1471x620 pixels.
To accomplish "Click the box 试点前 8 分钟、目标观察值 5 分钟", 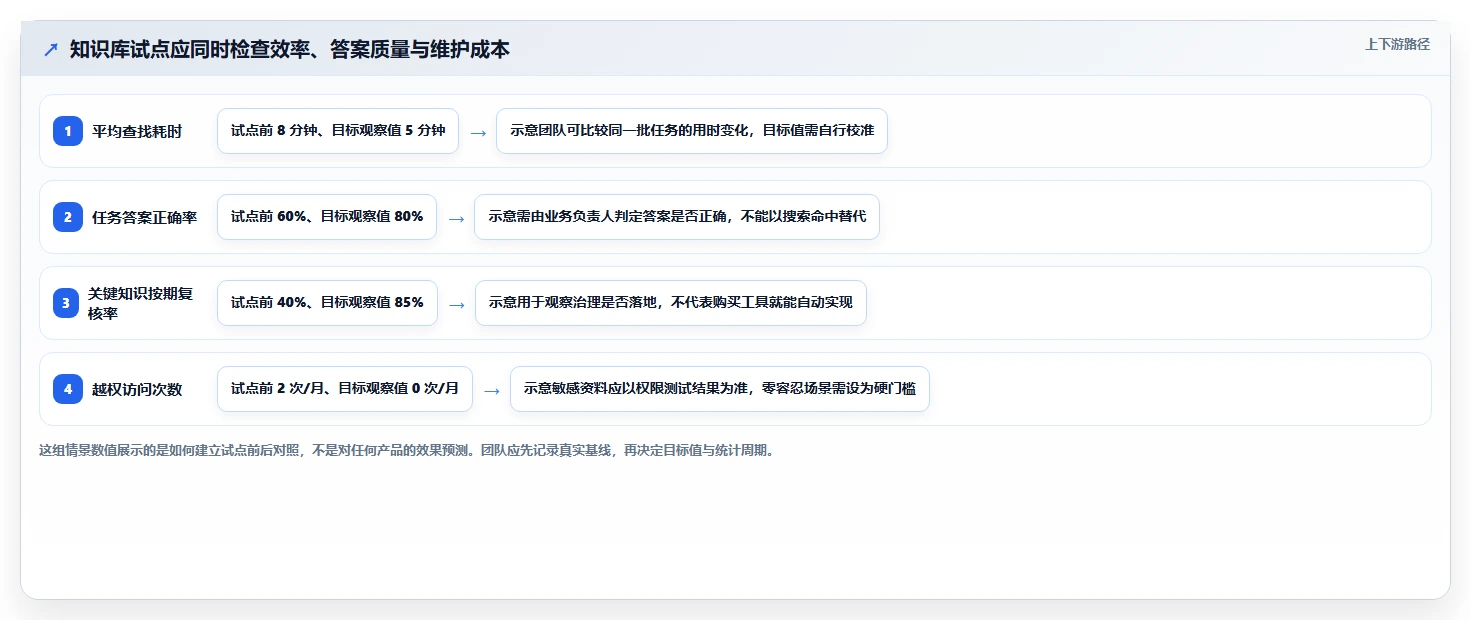I will pos(338,131).
